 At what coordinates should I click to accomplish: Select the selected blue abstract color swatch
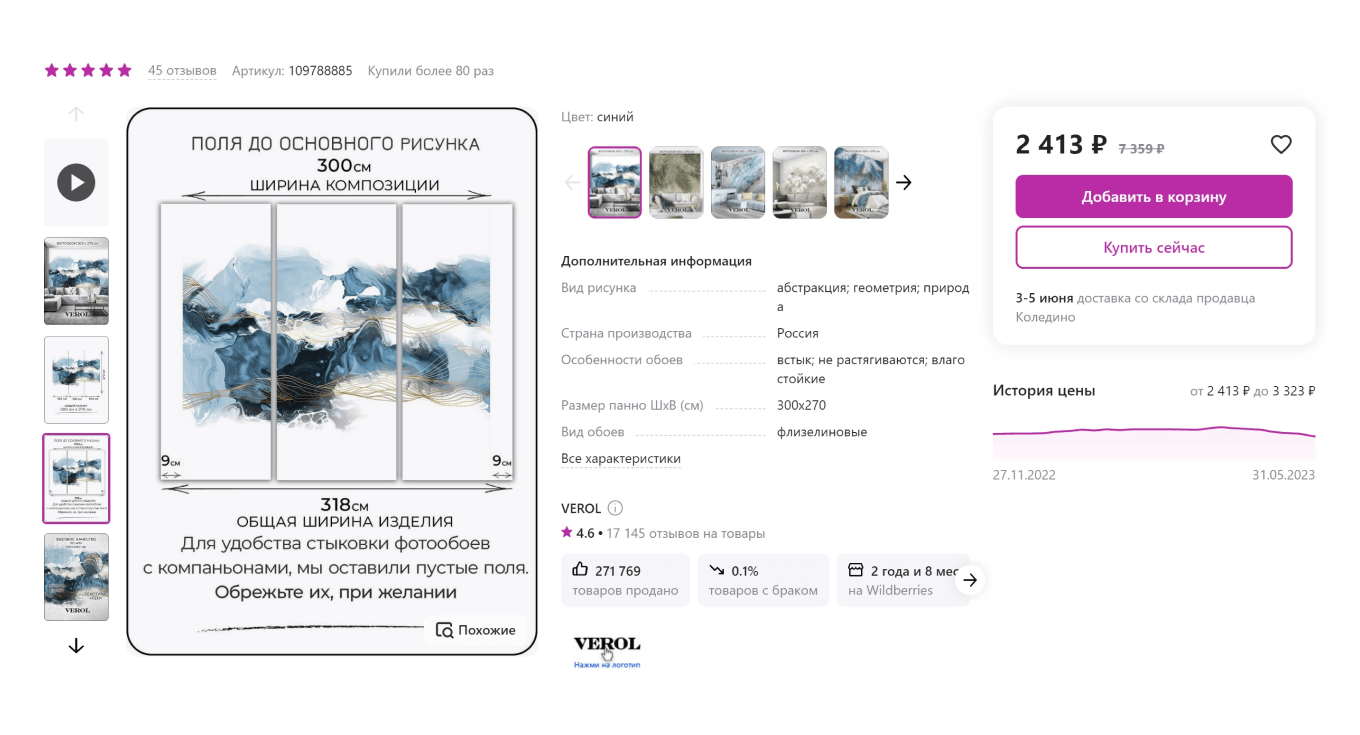click(x=614, y=182)
